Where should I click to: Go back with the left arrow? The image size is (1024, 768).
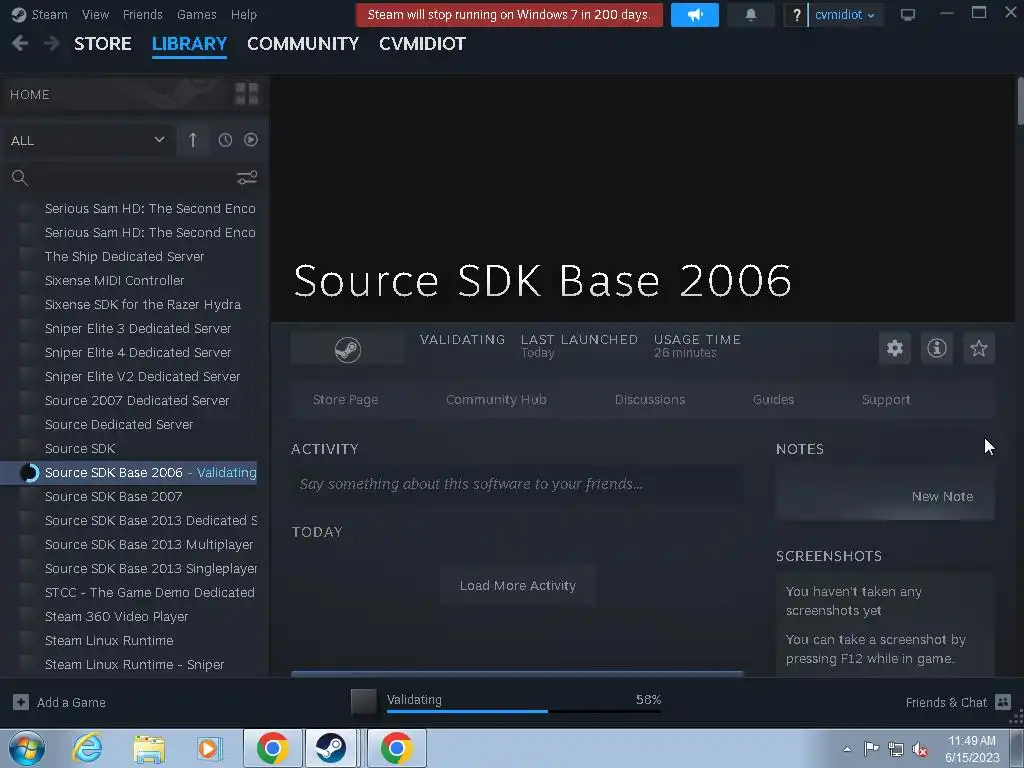tap(20, 44)
